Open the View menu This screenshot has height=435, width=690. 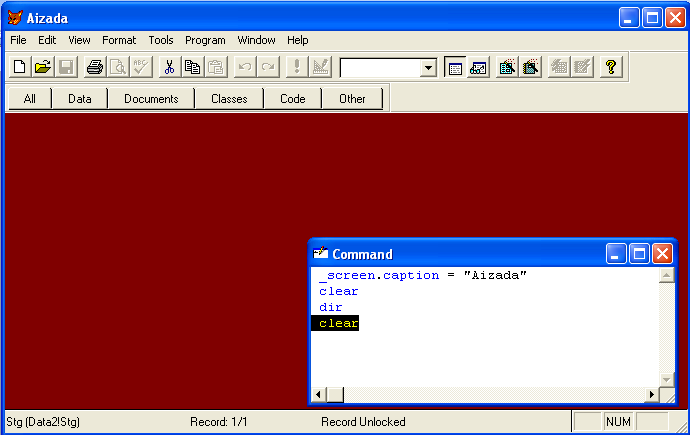click(x=79, y=40)
